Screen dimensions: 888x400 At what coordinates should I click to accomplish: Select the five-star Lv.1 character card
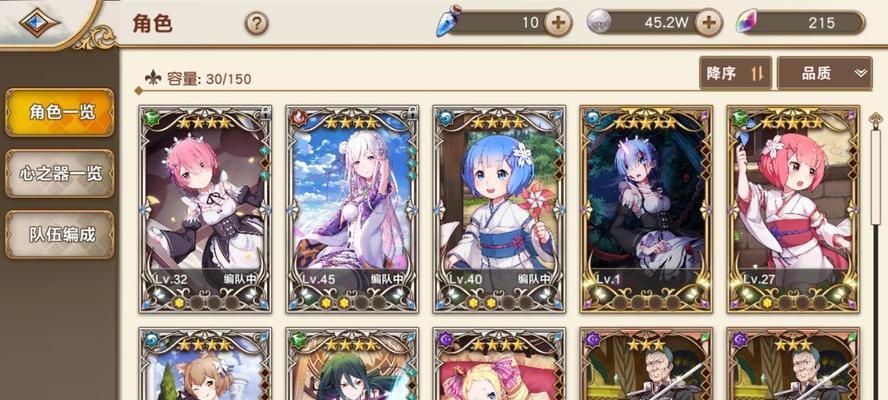click(x=646, y=208)
